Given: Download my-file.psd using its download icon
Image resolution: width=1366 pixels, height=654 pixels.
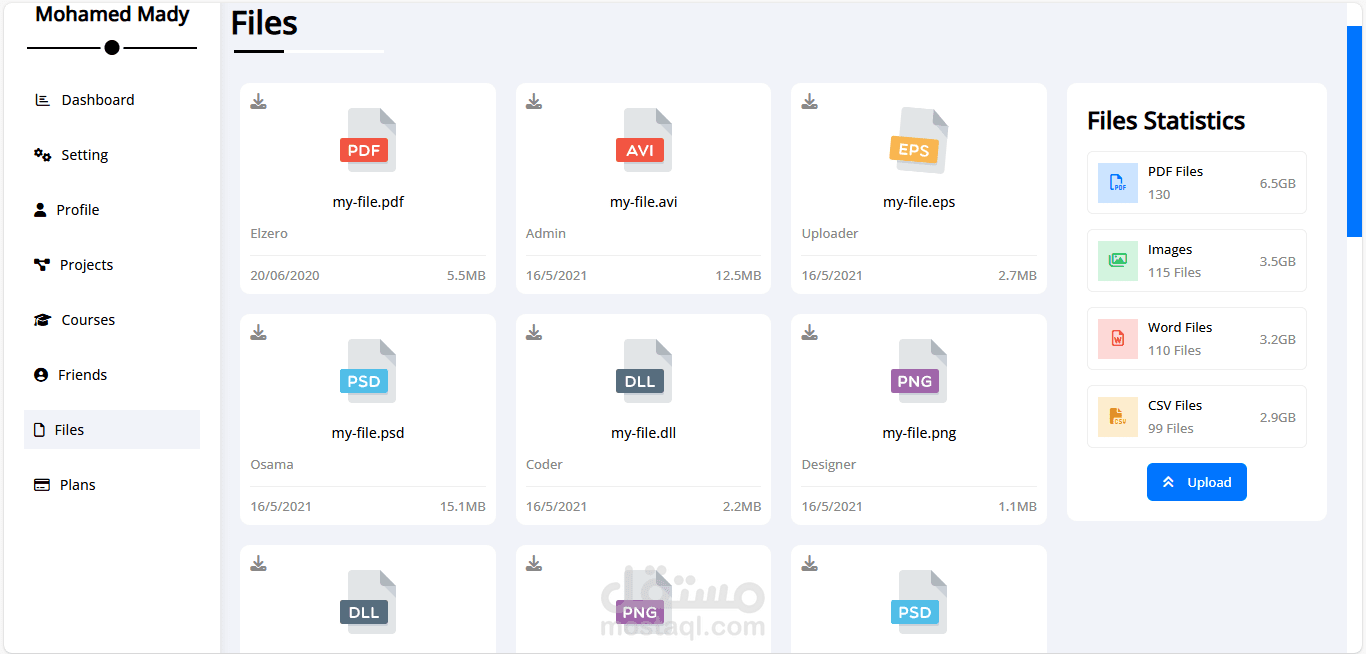Looking at the screenshot, I should coord(258,332).
